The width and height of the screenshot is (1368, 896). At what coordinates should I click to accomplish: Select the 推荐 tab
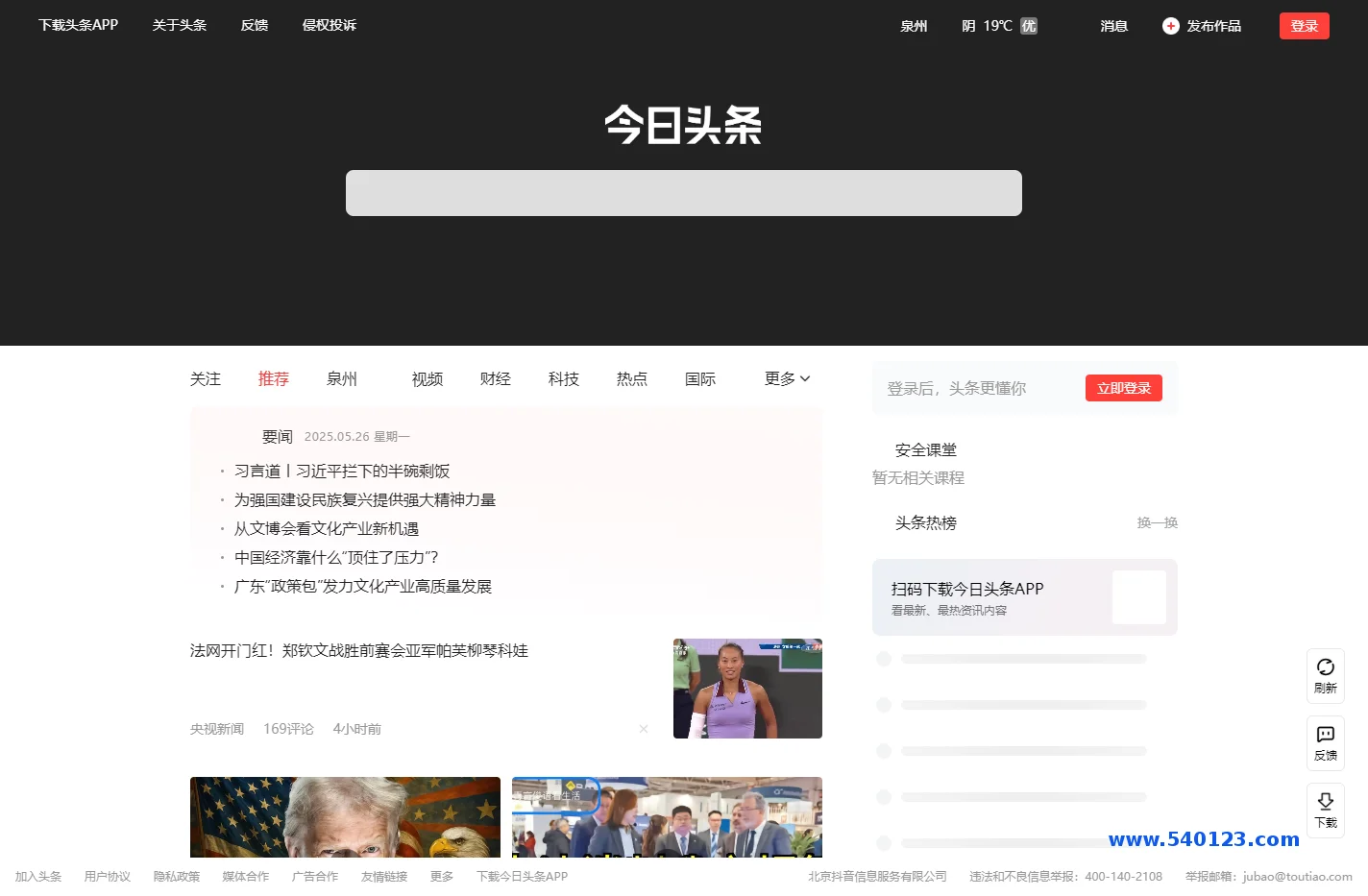click(x=274, y=379)
